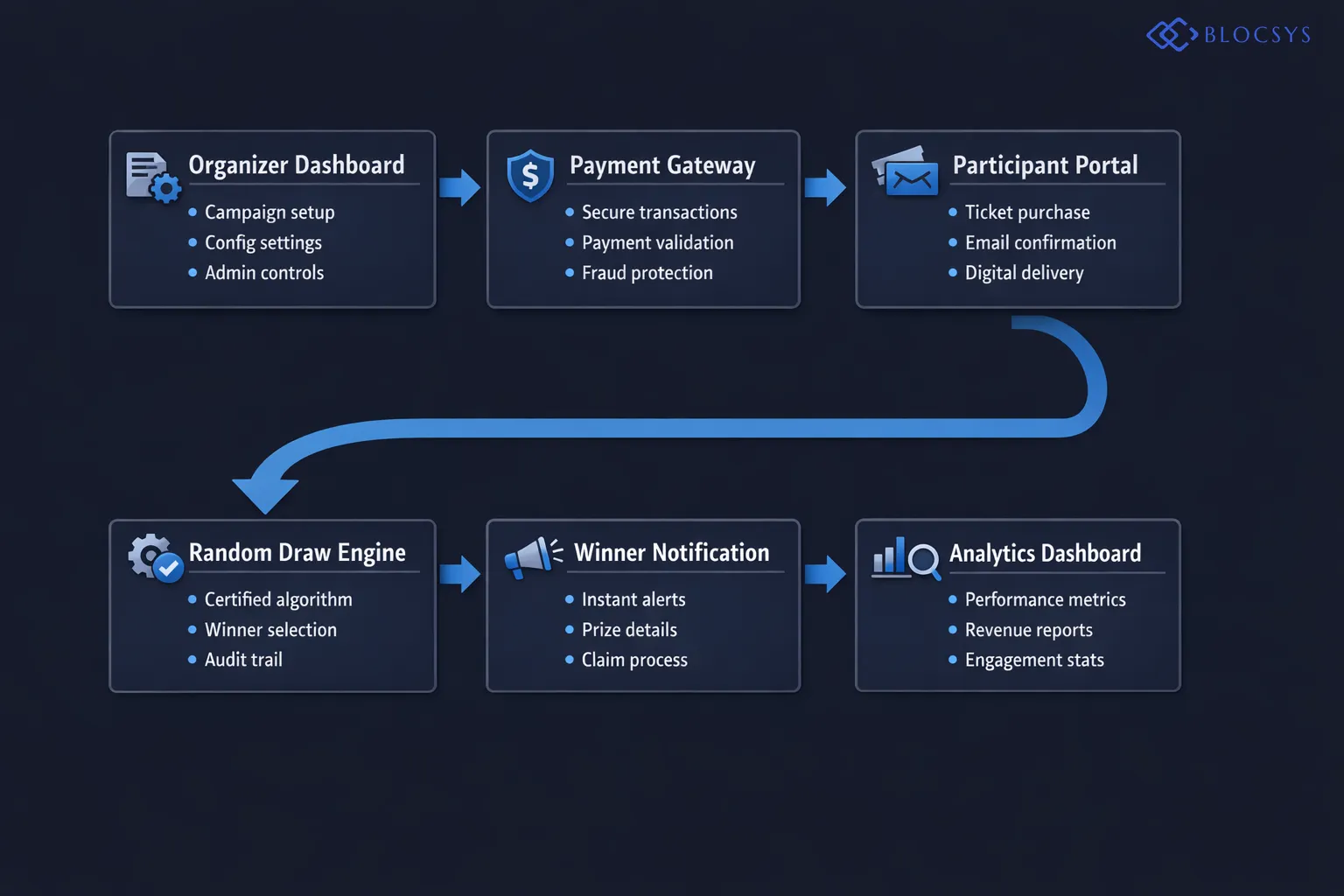The image size is (1344, 896).
Task: Click the arrow between Winner Notification and Analytics Dashboard
Action: [826, 573]
